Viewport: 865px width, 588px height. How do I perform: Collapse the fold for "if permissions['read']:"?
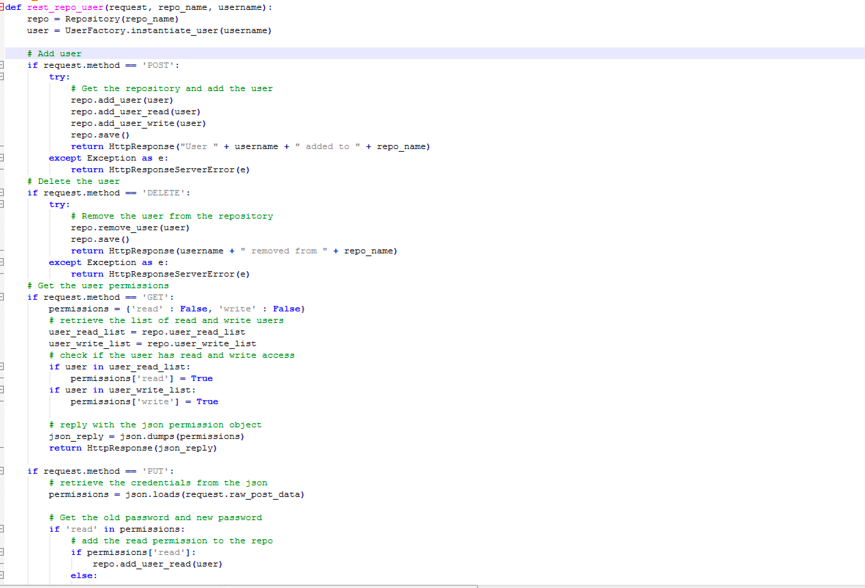2,552
